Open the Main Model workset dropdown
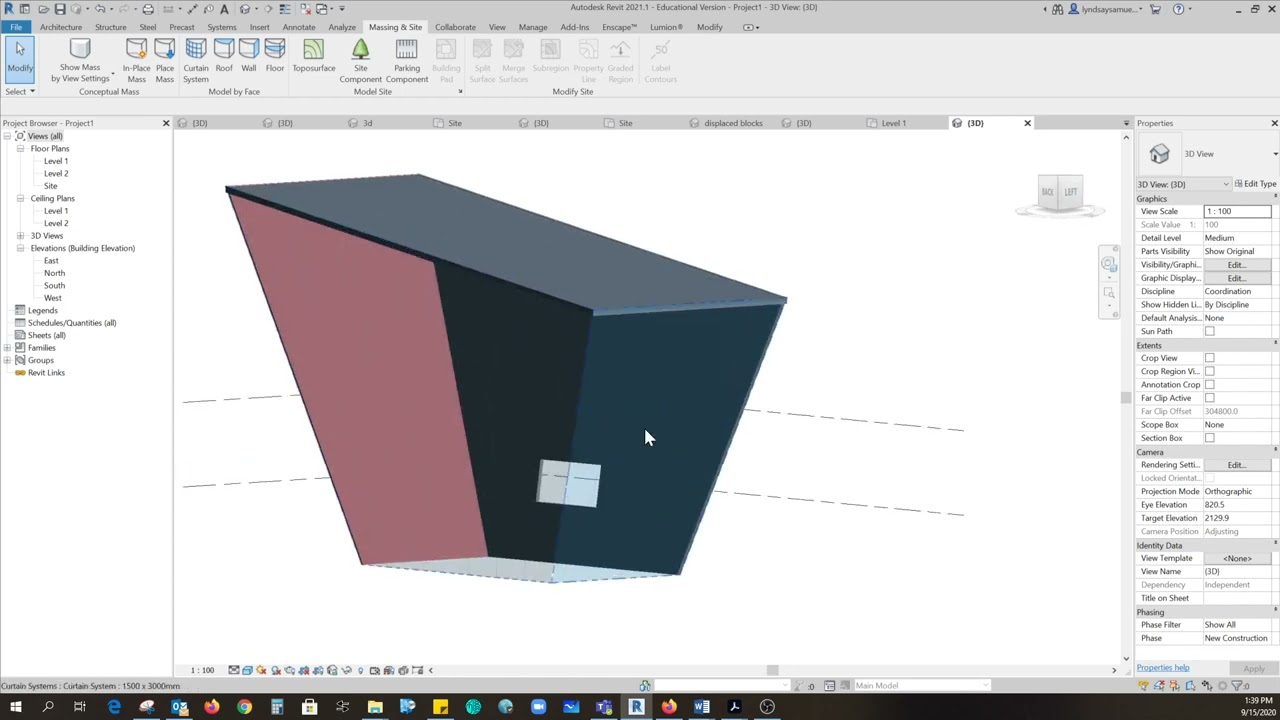 point(920,686)
